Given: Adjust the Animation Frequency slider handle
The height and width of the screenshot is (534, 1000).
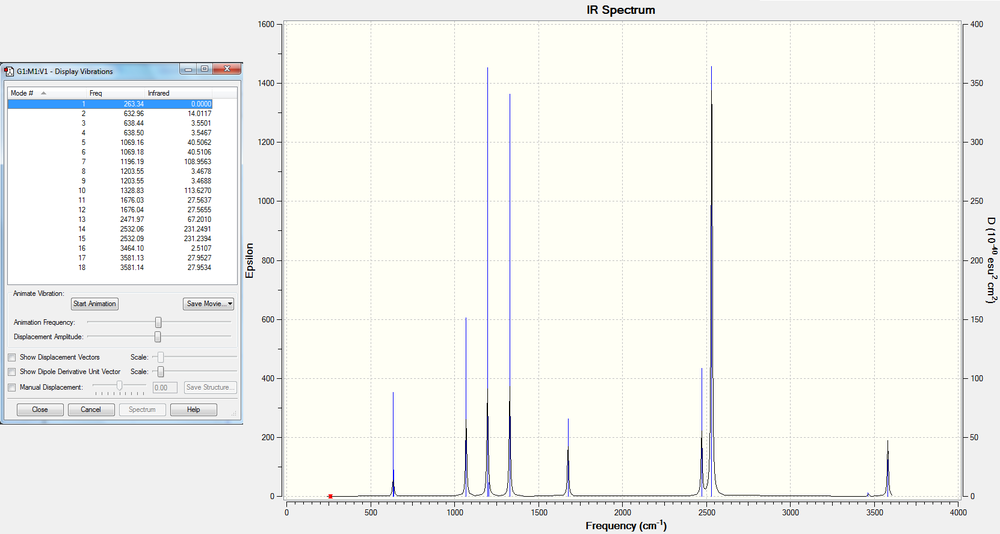Looking at the screenshot, I should pos(158,322).
